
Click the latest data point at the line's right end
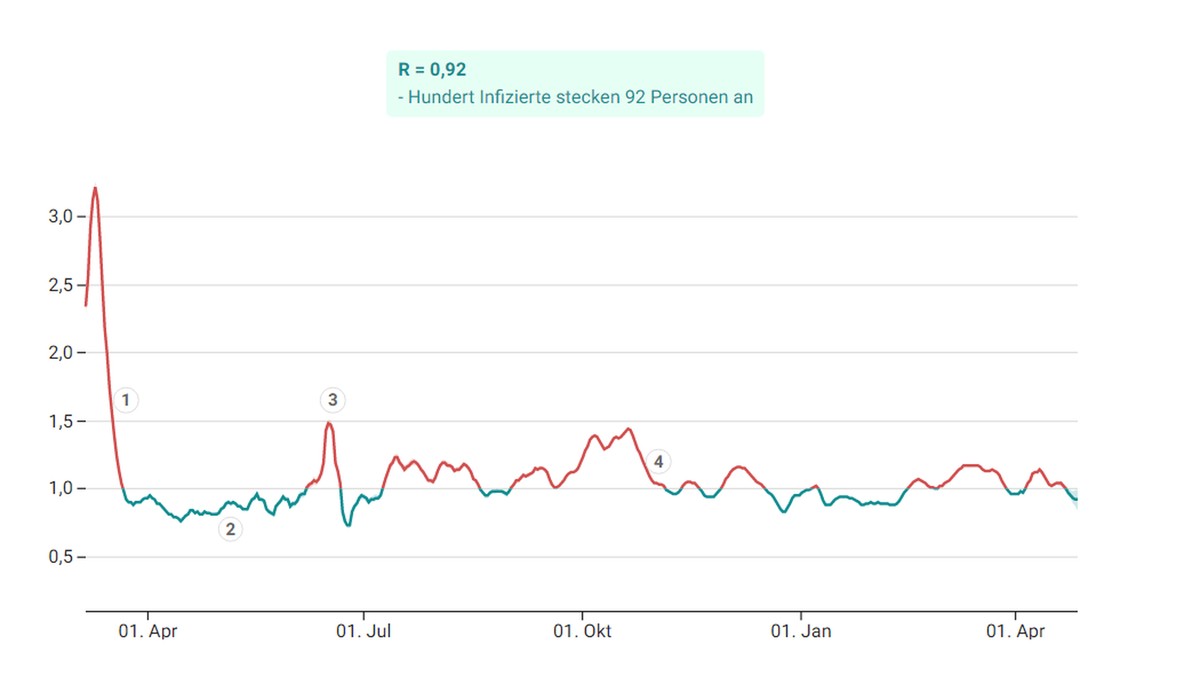[1076, 499]
